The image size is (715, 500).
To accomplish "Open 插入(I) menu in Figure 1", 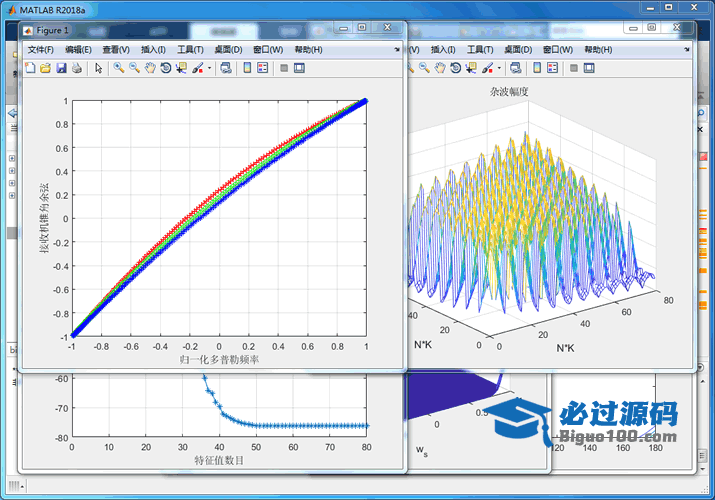I will pyautogui.click(x=153, y=50).
